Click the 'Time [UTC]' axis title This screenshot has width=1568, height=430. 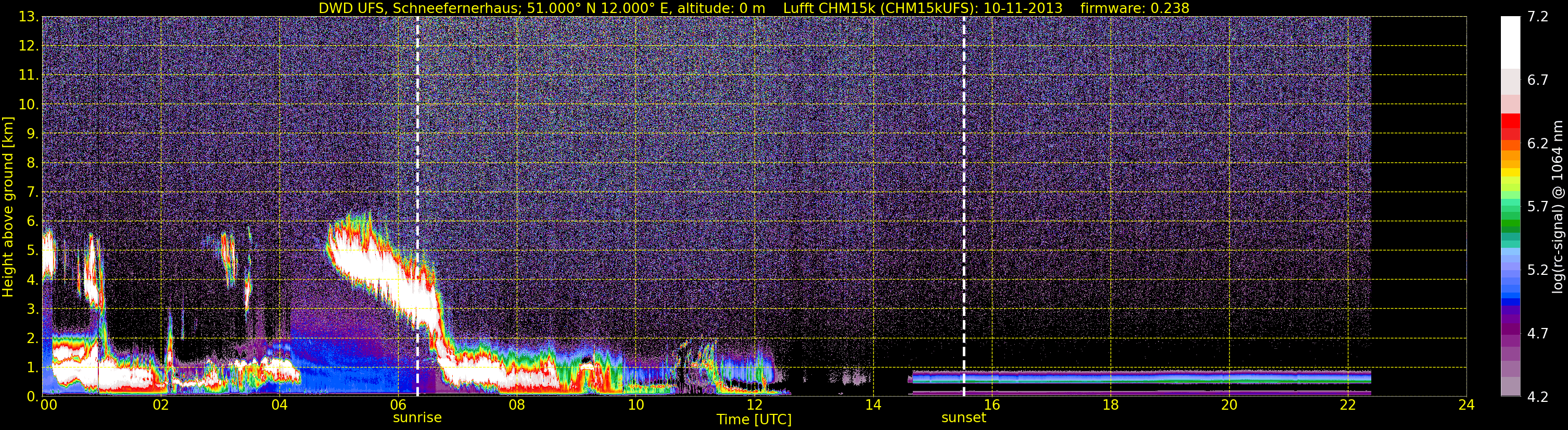[754, 420]
